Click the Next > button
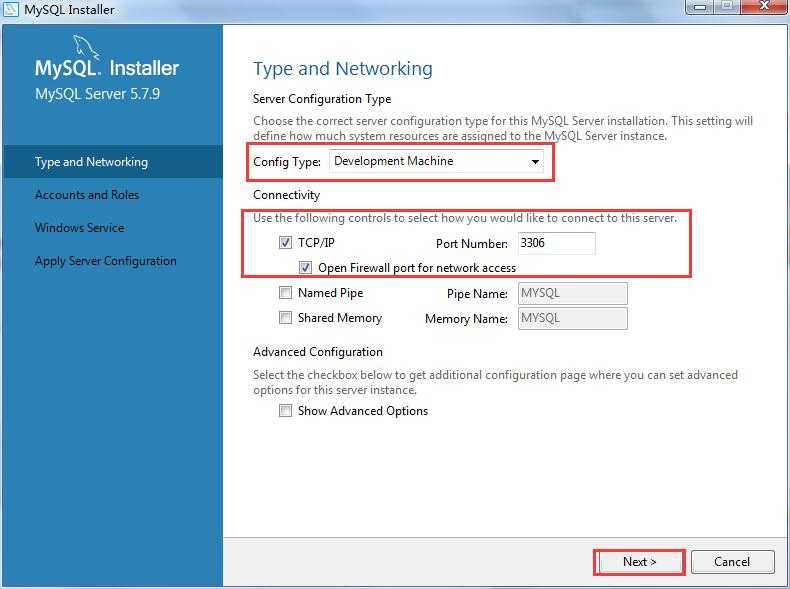 (x=639, y=562)
